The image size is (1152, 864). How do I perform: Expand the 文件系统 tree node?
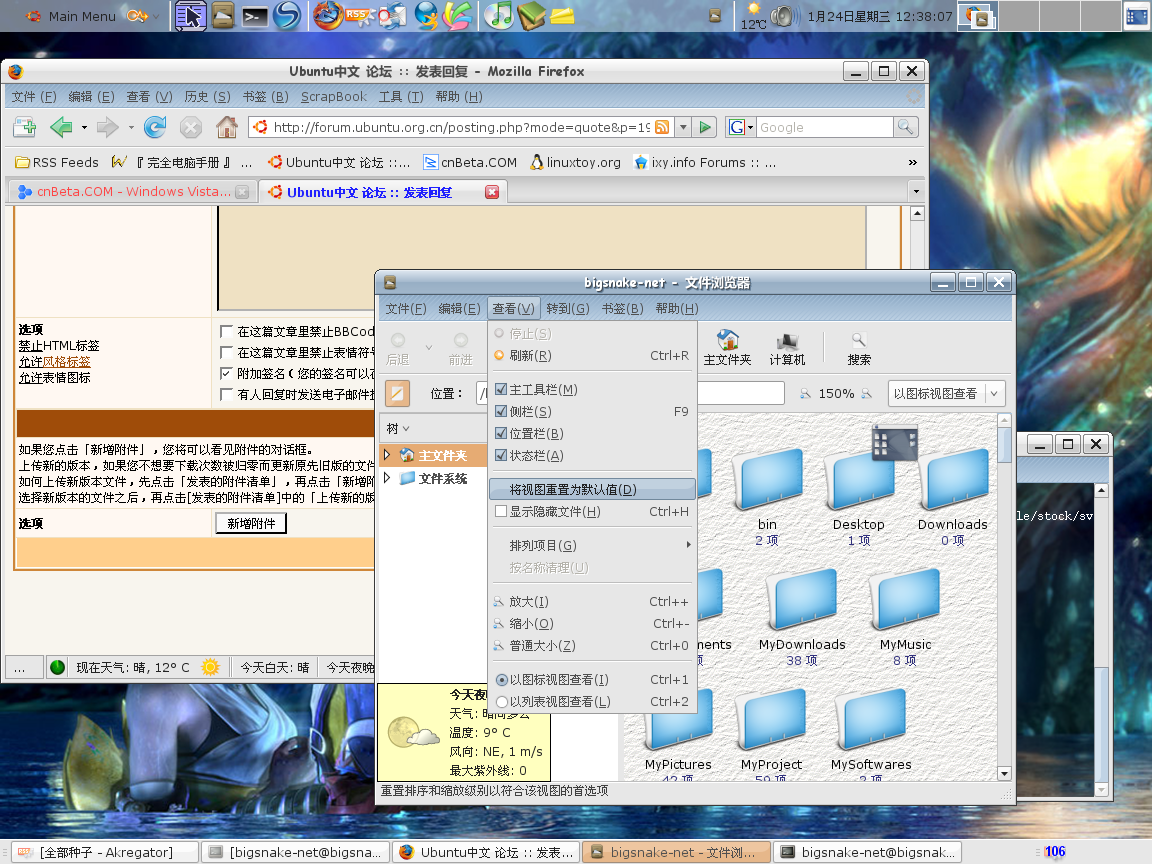pyautogui.click(x=387, y=478)
